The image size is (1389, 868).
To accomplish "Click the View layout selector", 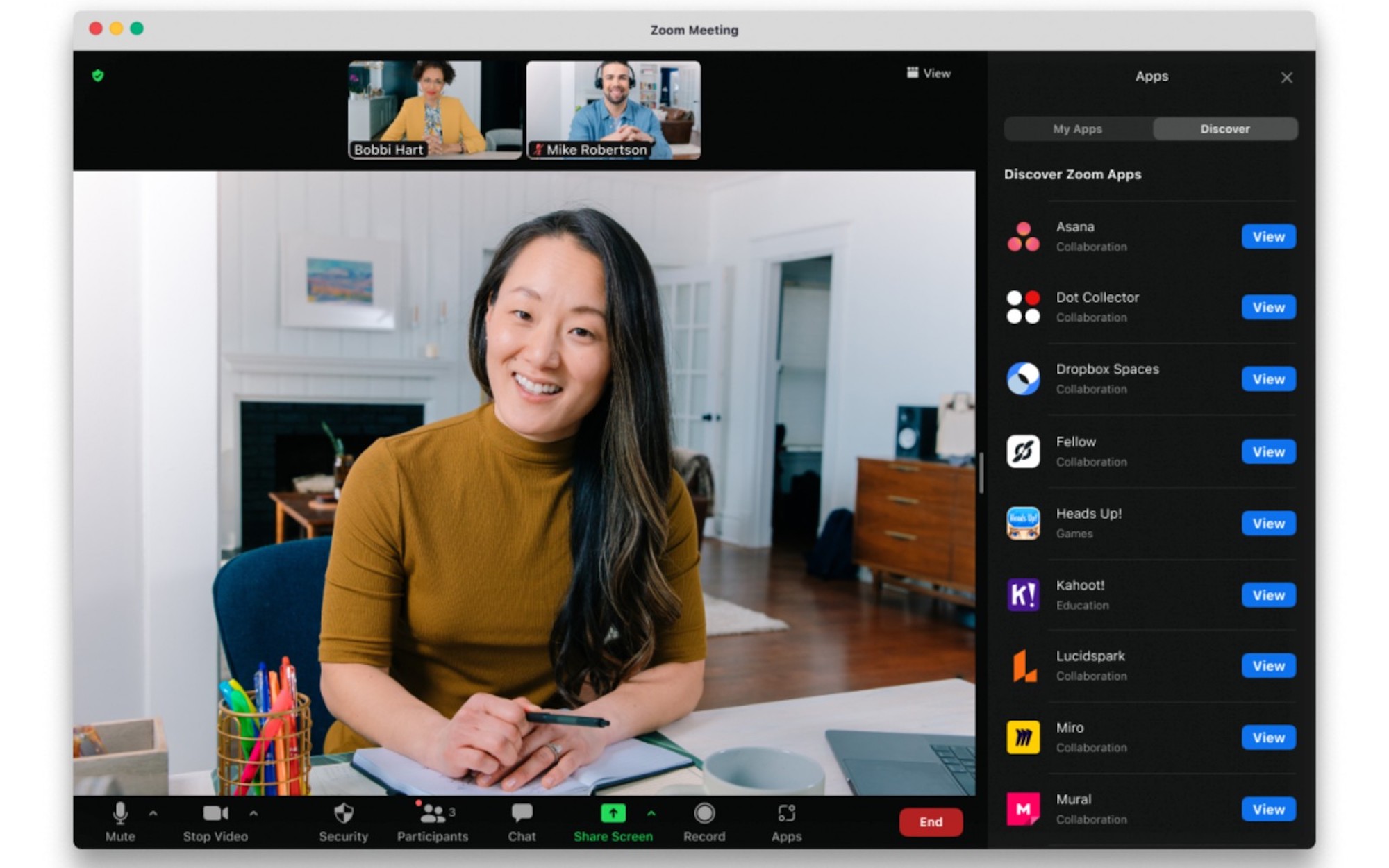I will point(922,73).
